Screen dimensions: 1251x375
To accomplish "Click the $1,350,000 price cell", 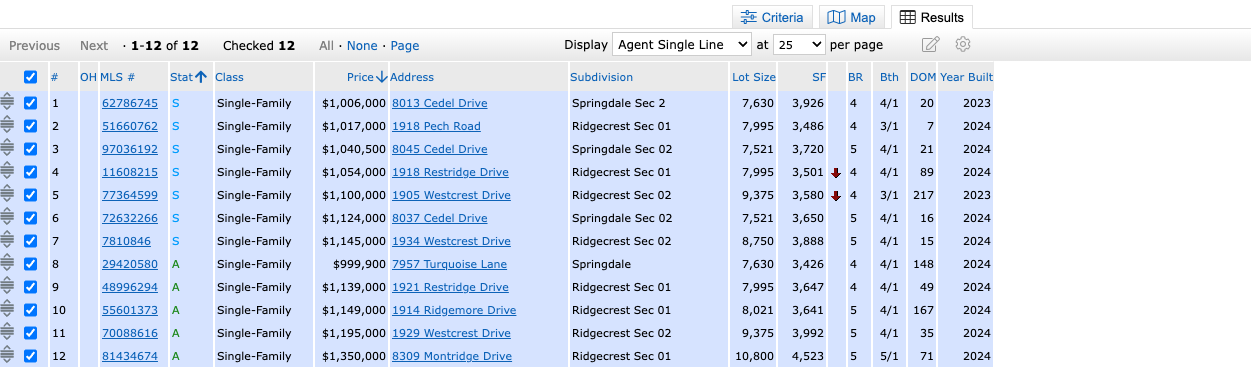I will click(353, 356).
